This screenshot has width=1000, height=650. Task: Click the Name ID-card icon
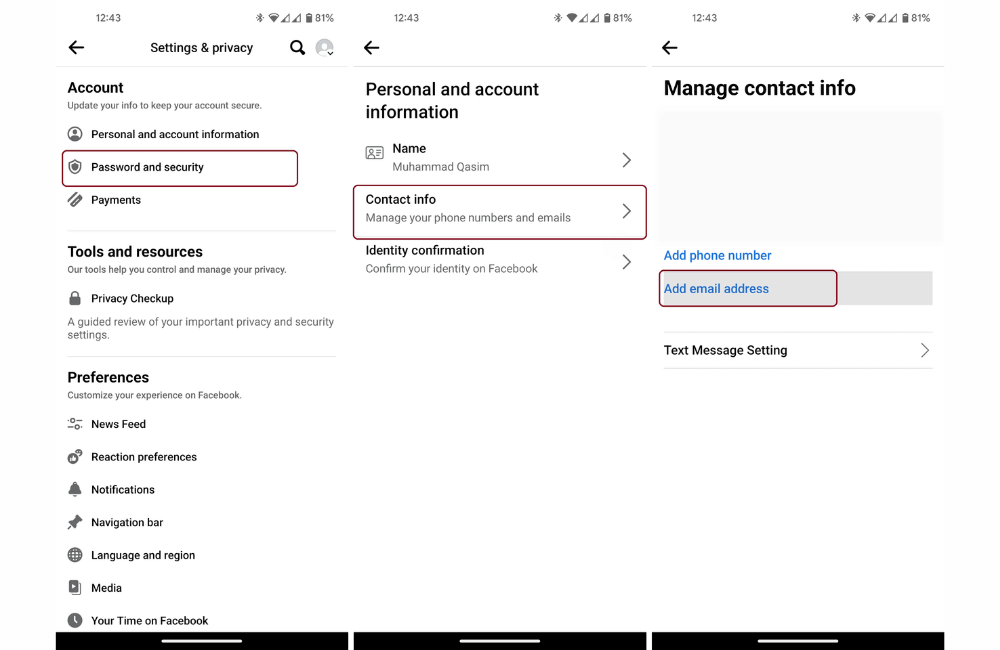[374, 154]
